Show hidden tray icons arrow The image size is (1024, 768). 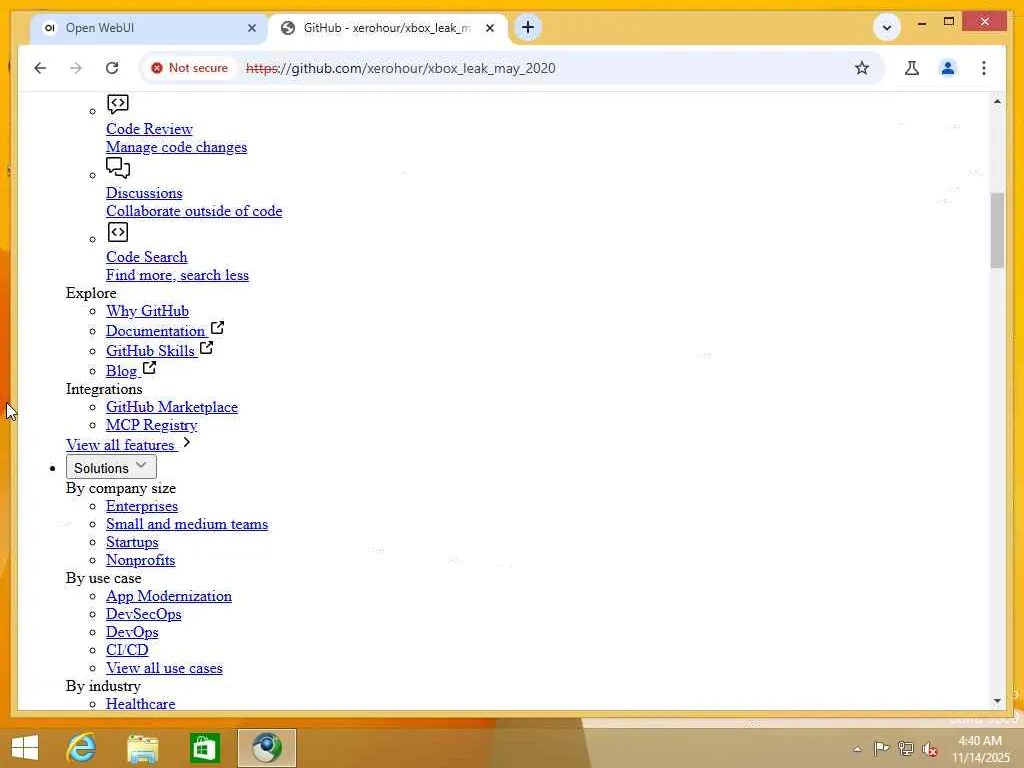point(857,749)
